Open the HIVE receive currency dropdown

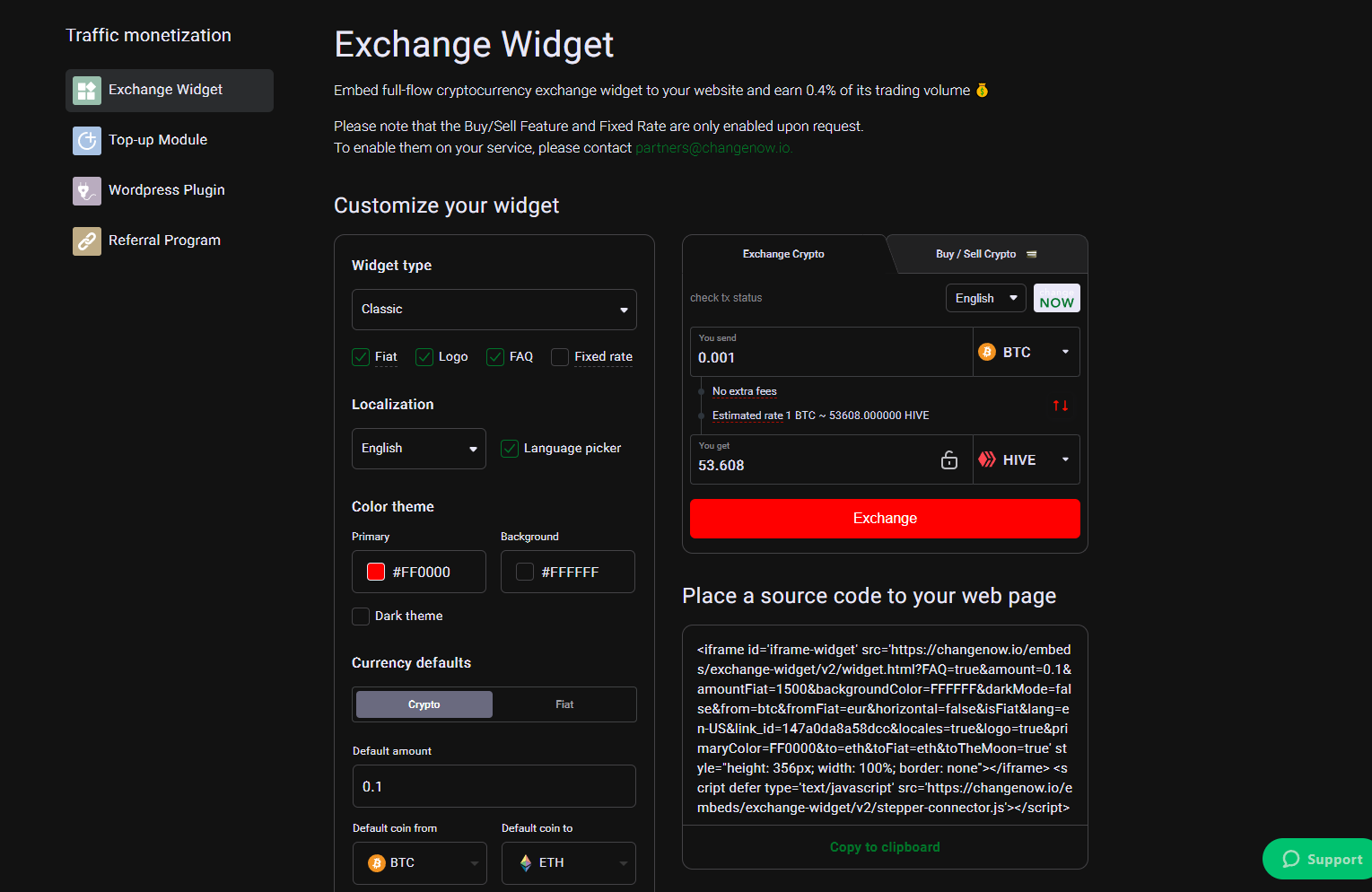point(1027,459)
